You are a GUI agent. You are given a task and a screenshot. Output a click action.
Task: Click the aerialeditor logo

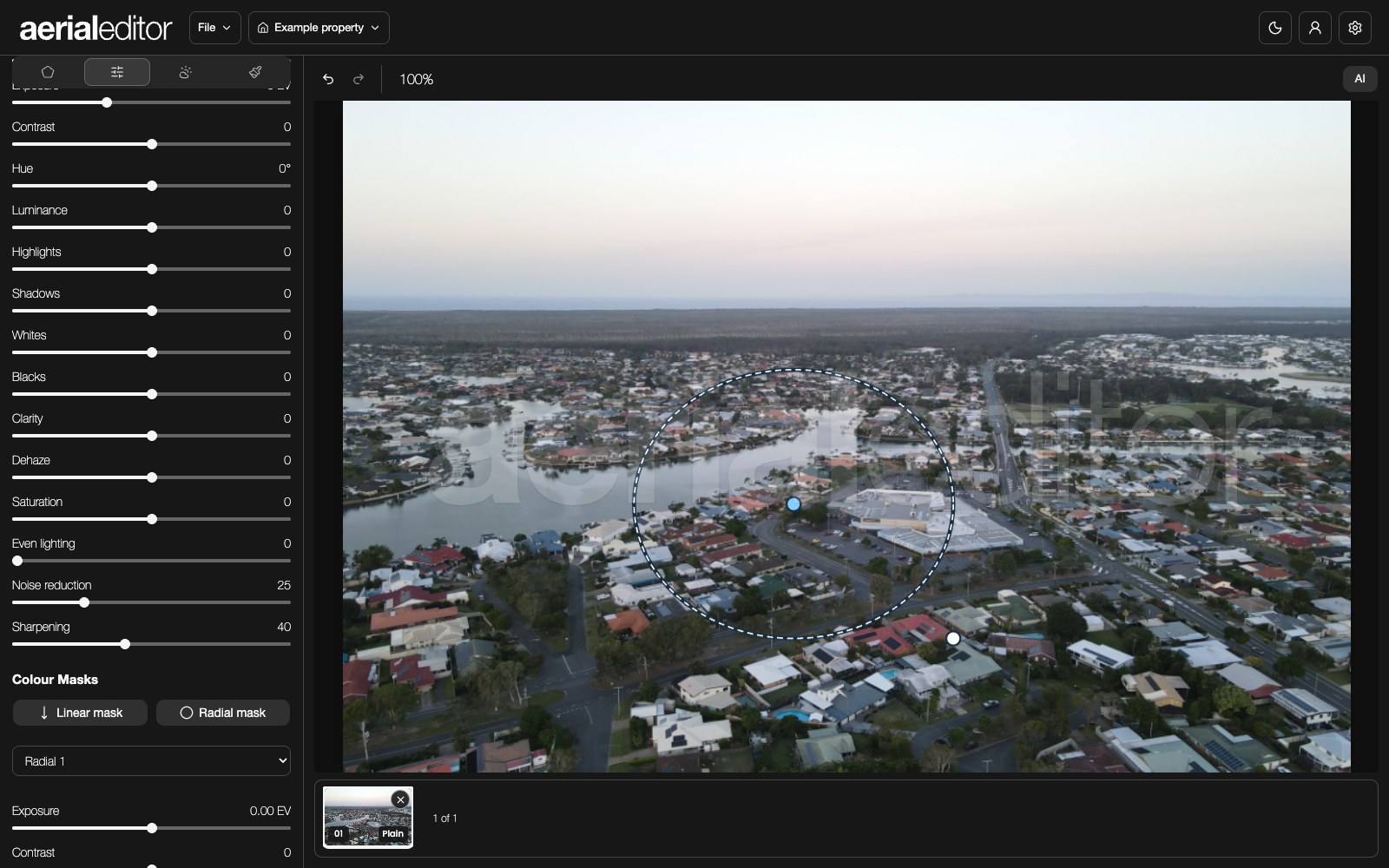95,29
